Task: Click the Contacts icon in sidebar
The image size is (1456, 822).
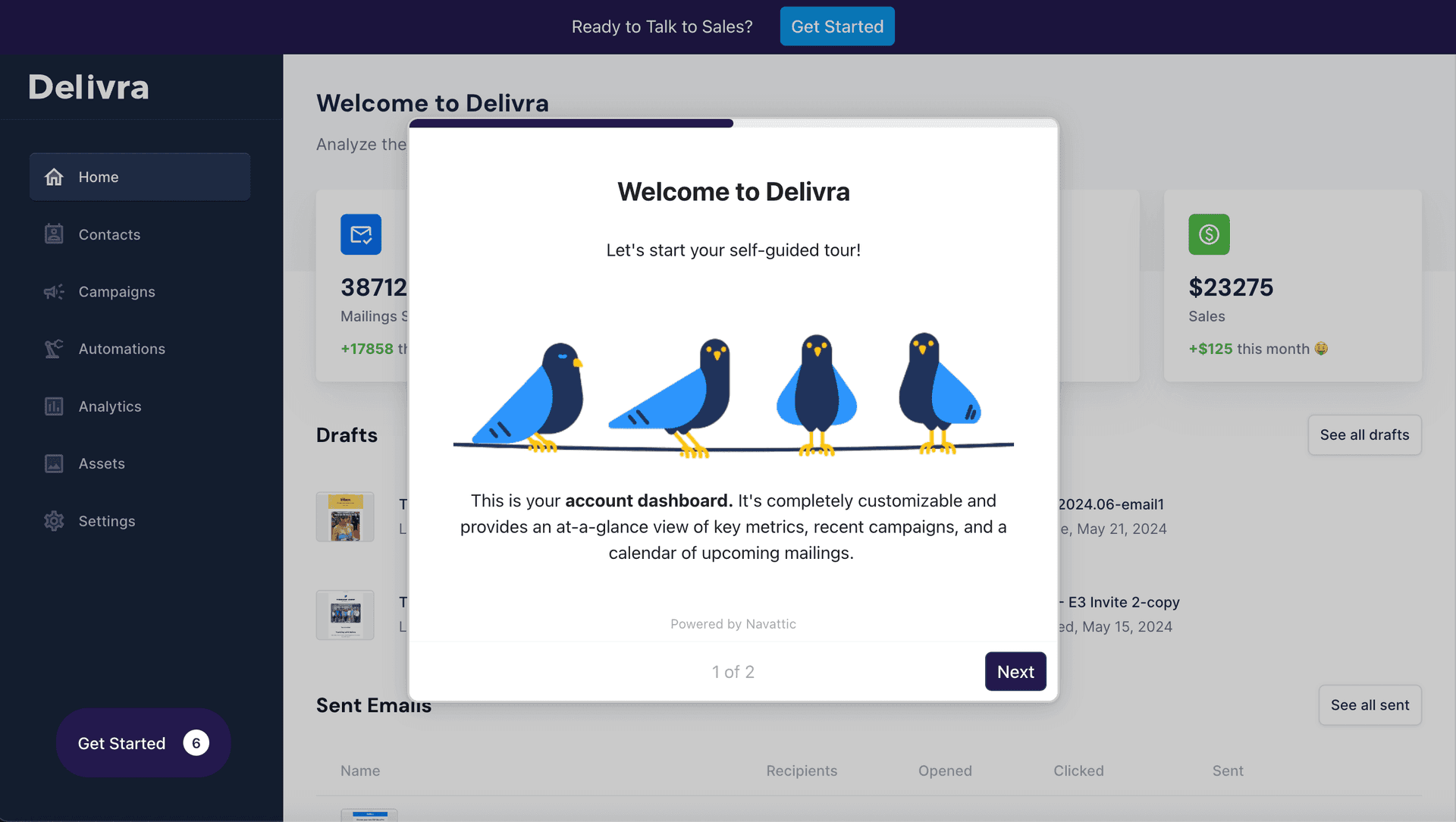Action: 54,234
